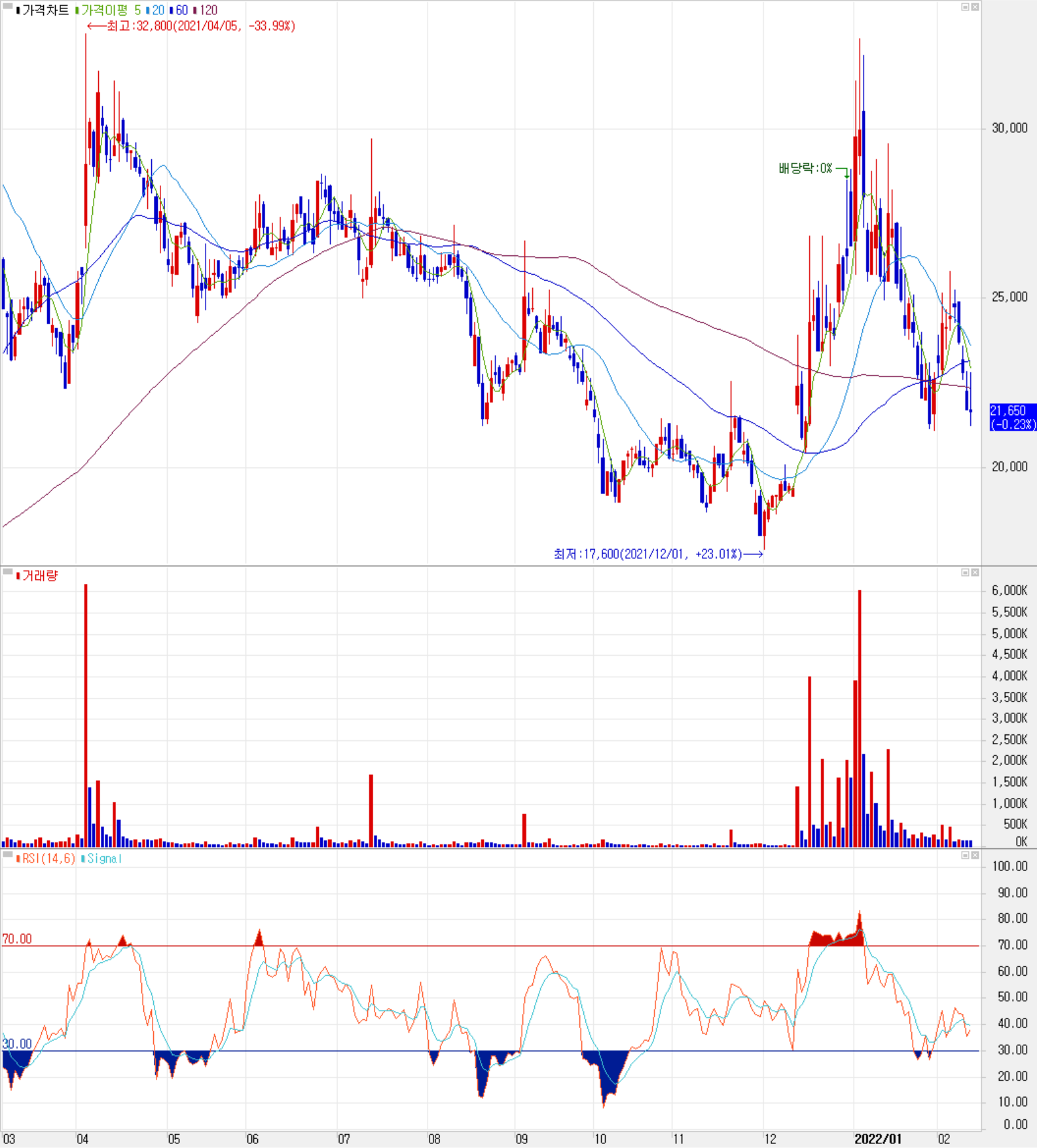This screenshot has height=1148, width=1037.
Task: Click the 배당락:0% dividend marker label
Action: [x=805, y=168]
